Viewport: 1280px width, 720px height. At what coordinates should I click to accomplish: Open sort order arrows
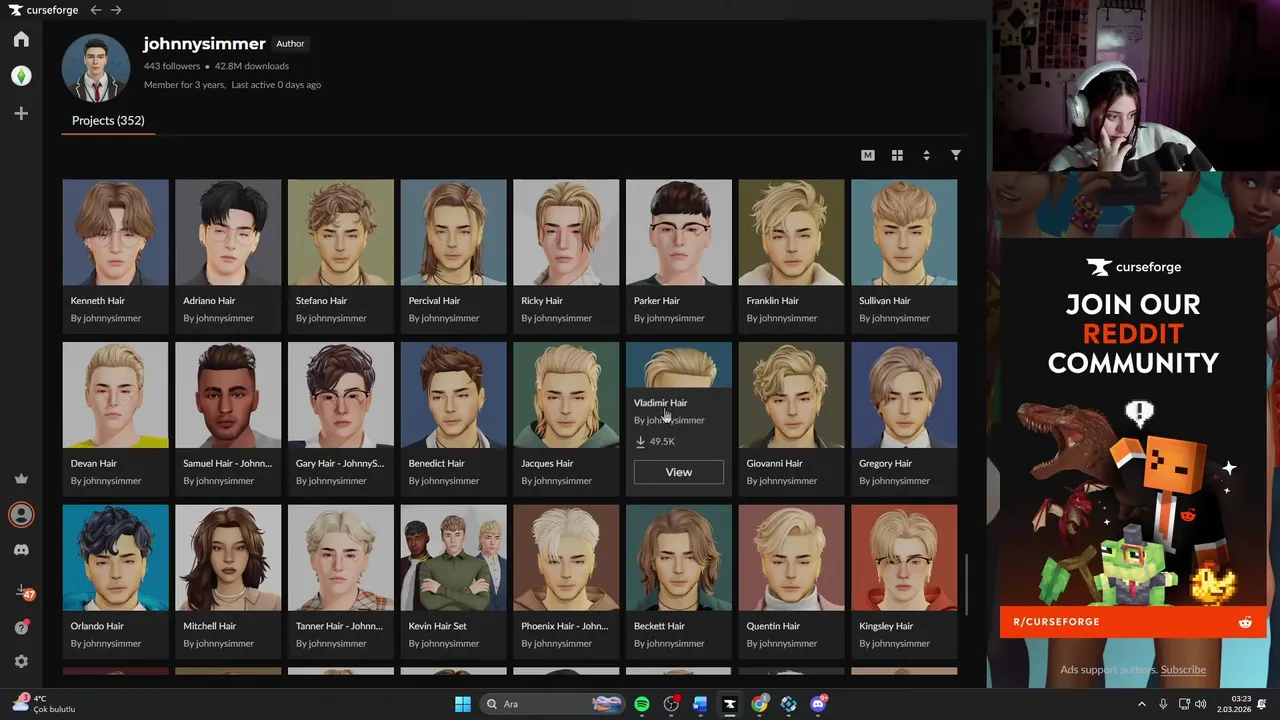[926, 155]
